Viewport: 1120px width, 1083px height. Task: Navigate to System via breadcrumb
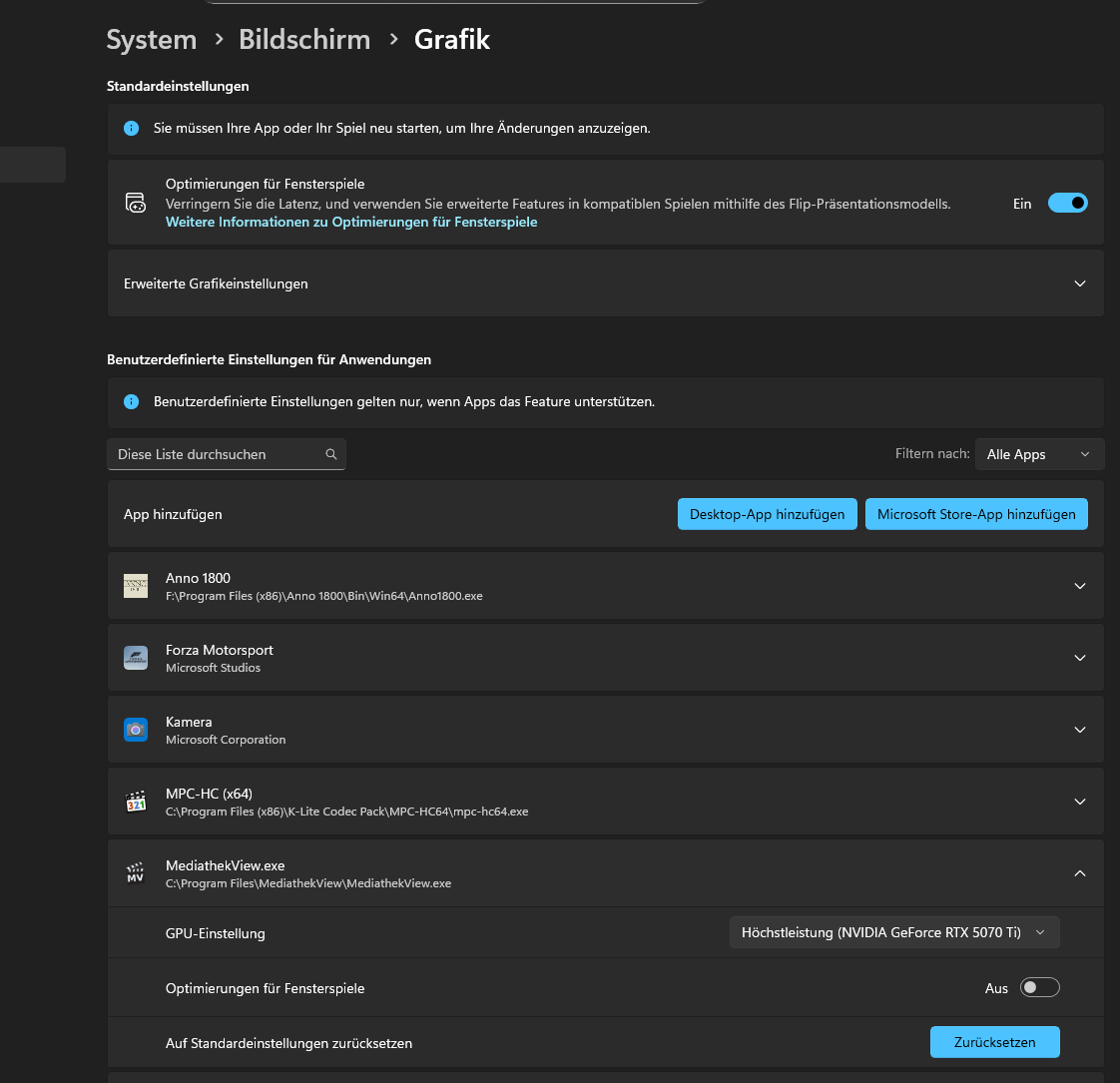[151, 40]
